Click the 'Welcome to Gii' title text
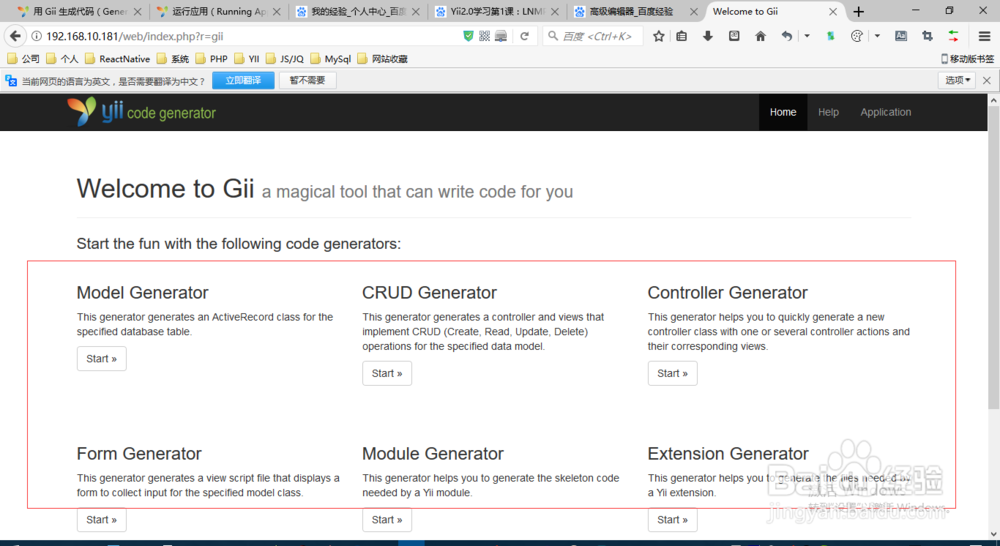1000x546 pixels. point(165,189)
